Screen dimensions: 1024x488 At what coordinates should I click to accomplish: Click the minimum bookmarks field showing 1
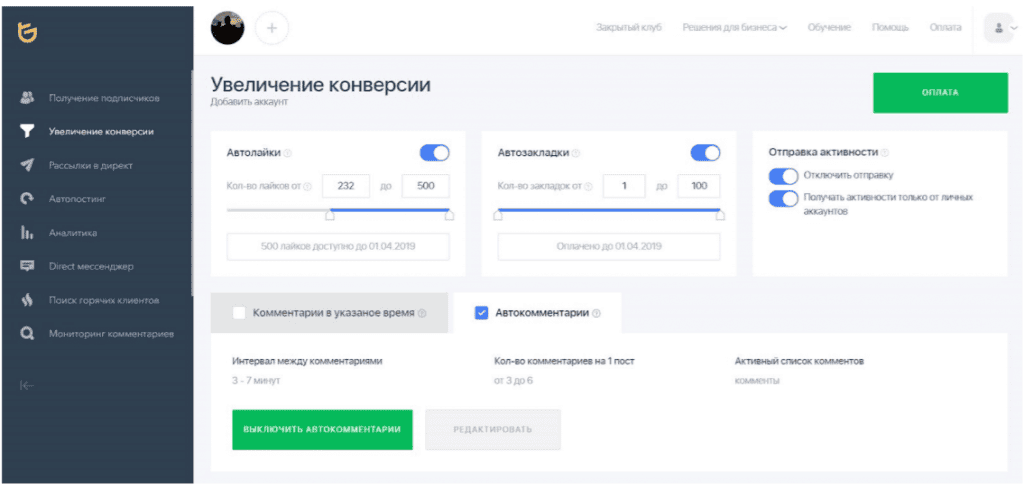tap(624, 186)
